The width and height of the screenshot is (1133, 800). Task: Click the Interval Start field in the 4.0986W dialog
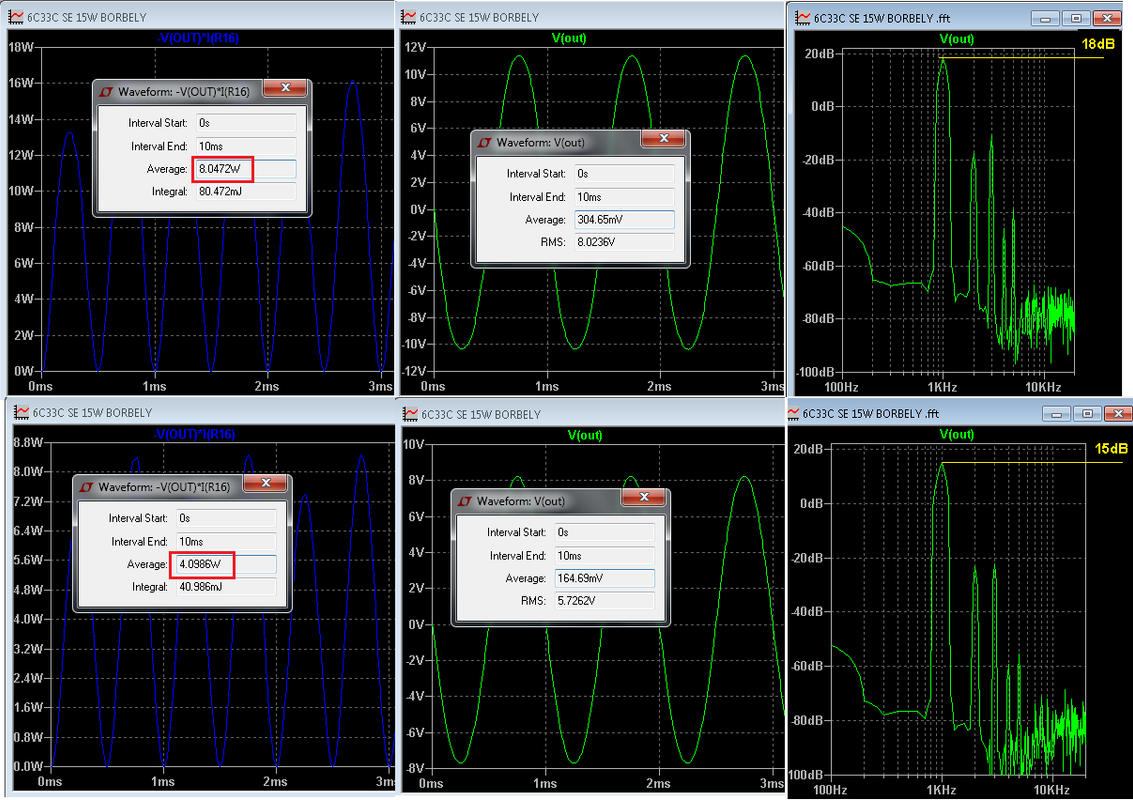tap(226, 518)
